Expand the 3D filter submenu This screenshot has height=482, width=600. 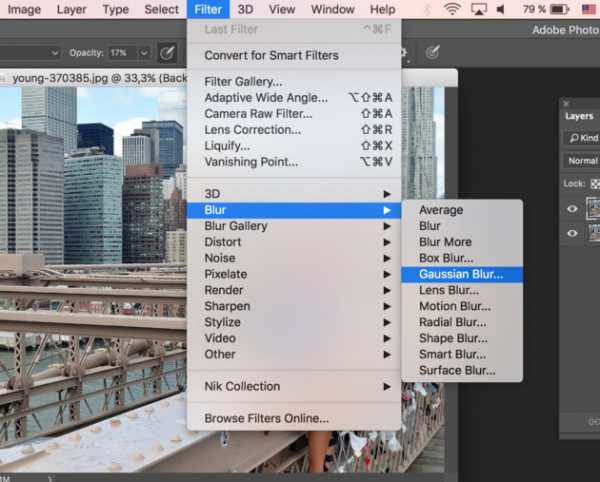pyautogui.click(x=294, y=194)
